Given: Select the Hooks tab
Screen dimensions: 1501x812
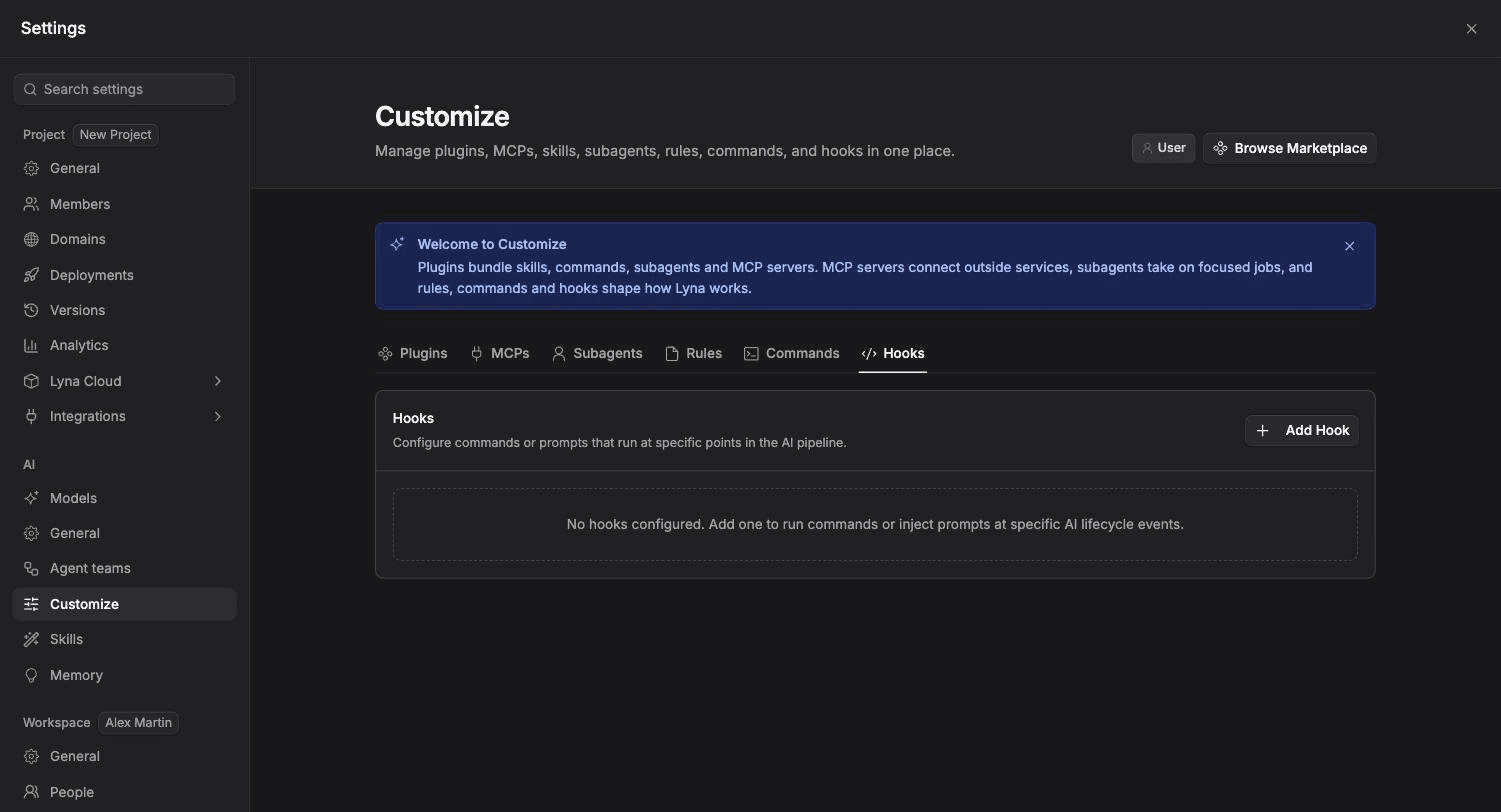Looking at the screenshot, I should coord(893,354).
